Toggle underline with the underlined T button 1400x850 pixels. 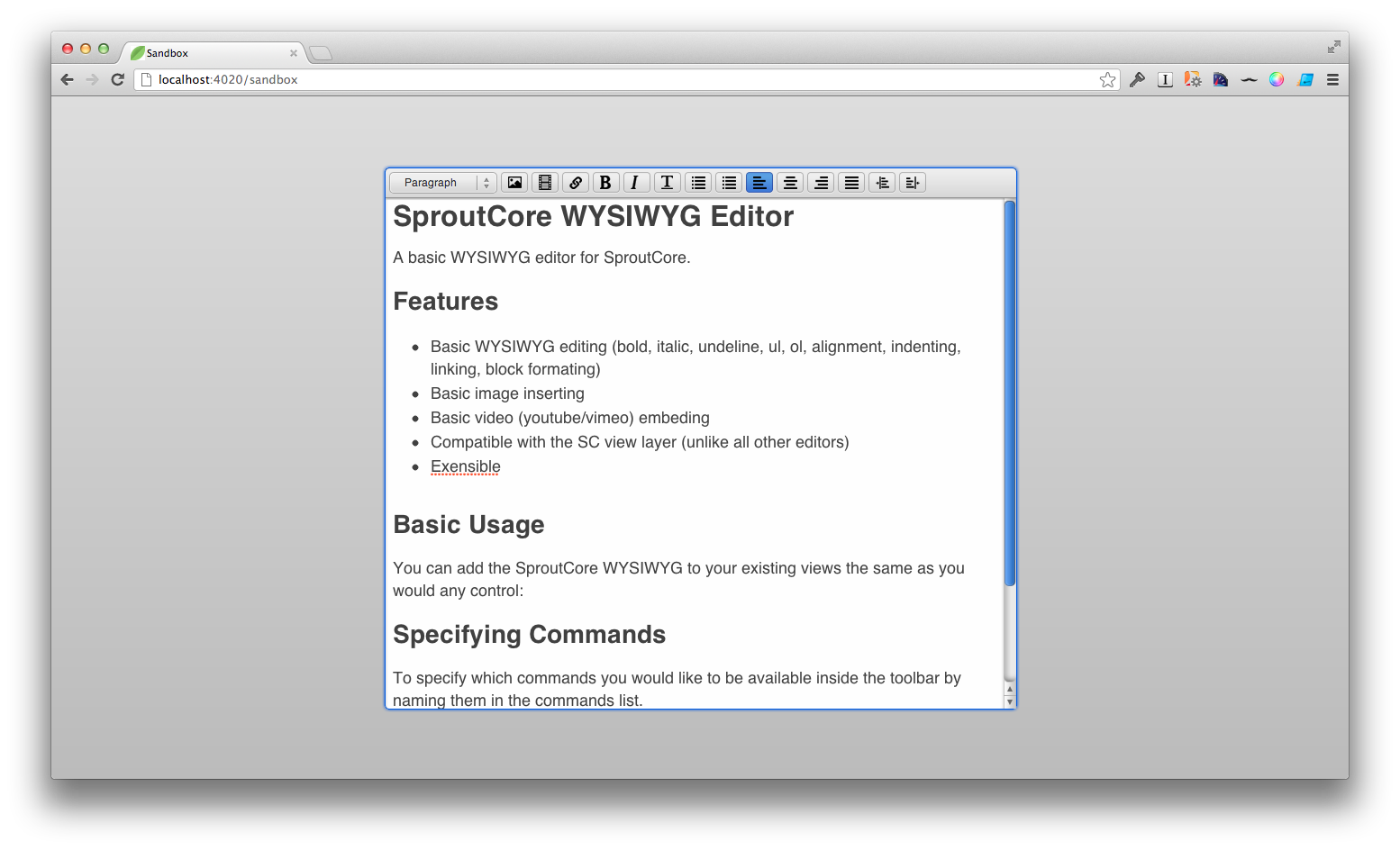667,183
